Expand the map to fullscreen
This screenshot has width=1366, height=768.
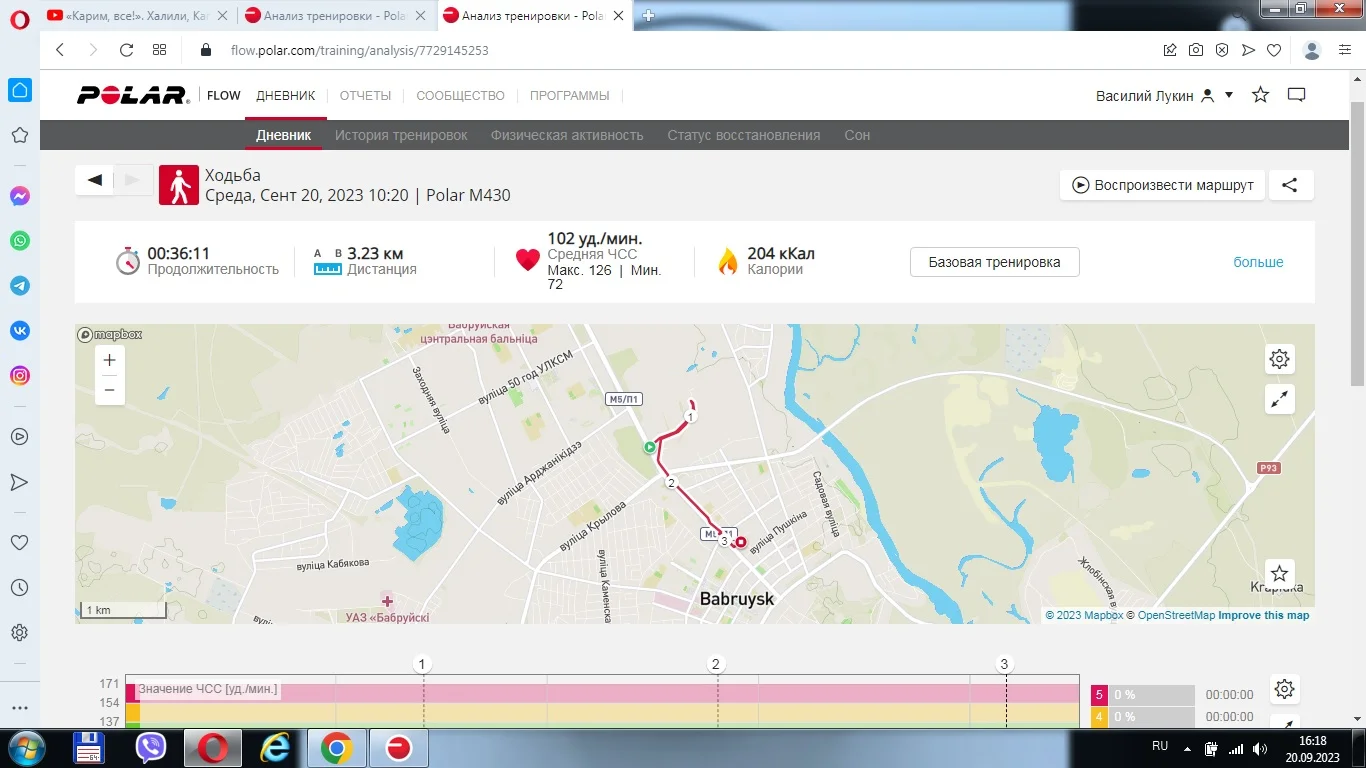pyautogui.click(x=1280, y=399)
